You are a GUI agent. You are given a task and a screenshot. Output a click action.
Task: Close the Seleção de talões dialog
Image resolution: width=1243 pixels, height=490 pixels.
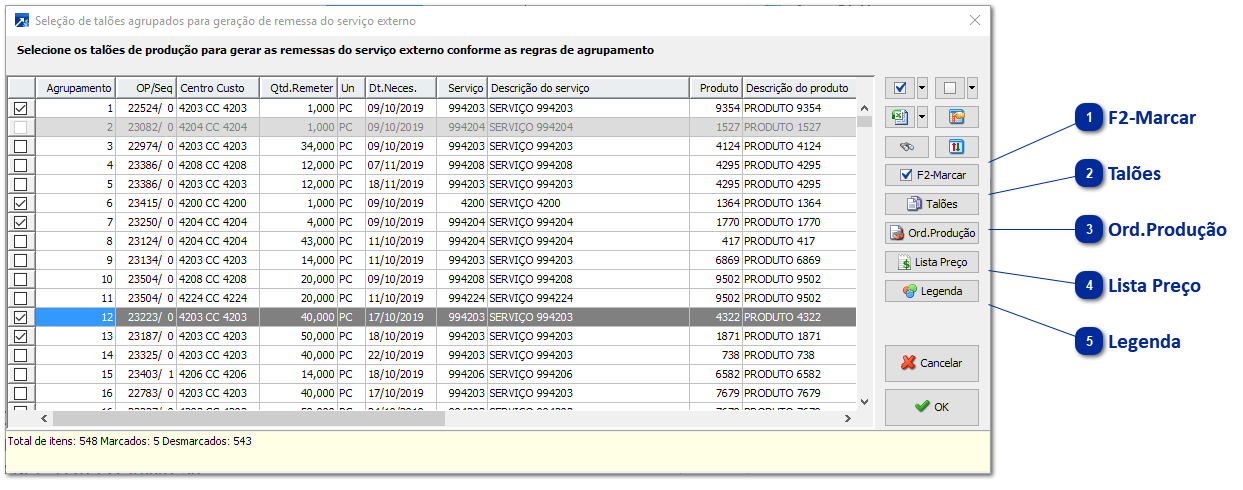[x=975, y=20]
